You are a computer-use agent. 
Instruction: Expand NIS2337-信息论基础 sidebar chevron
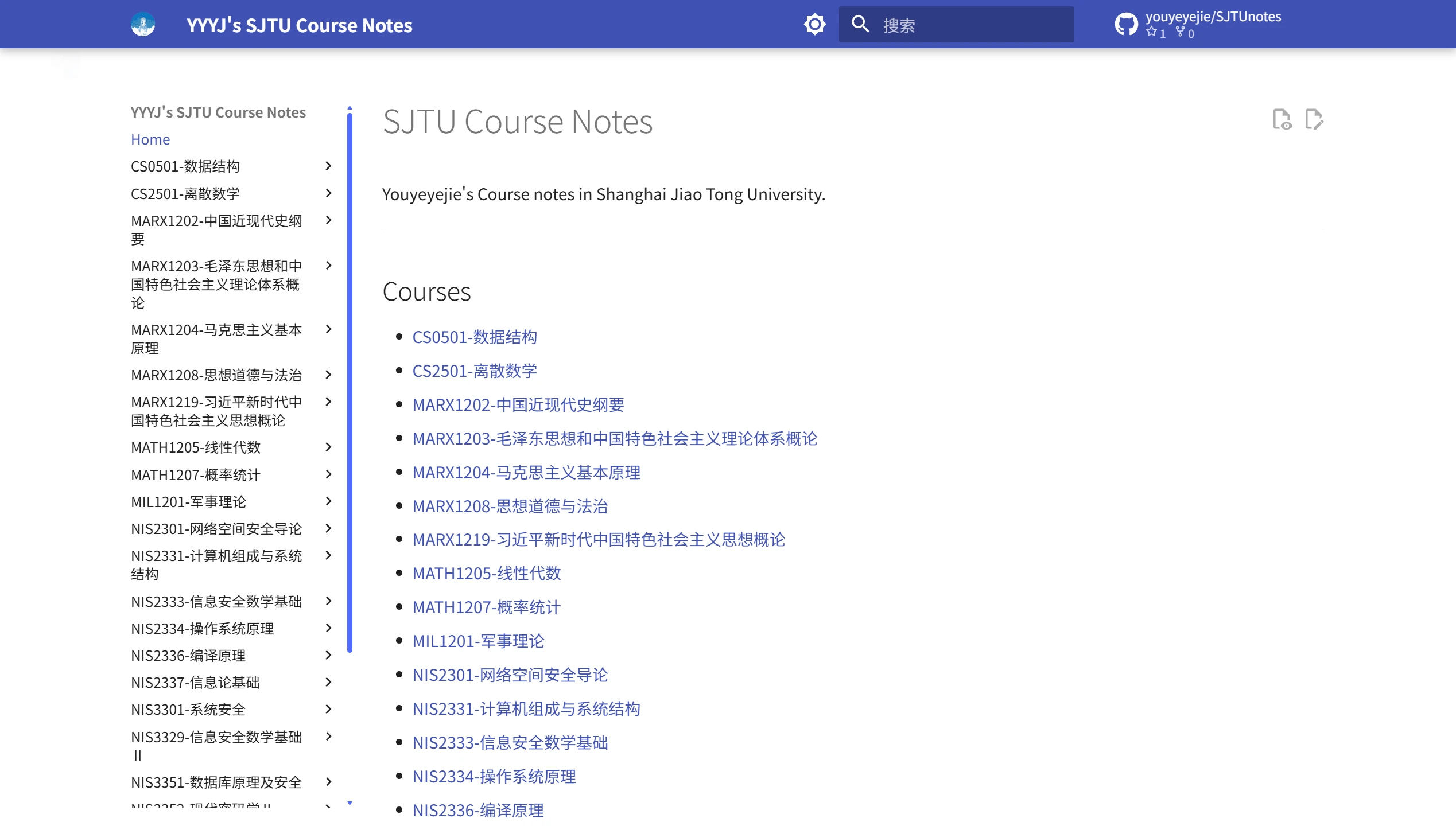(328, 682)
